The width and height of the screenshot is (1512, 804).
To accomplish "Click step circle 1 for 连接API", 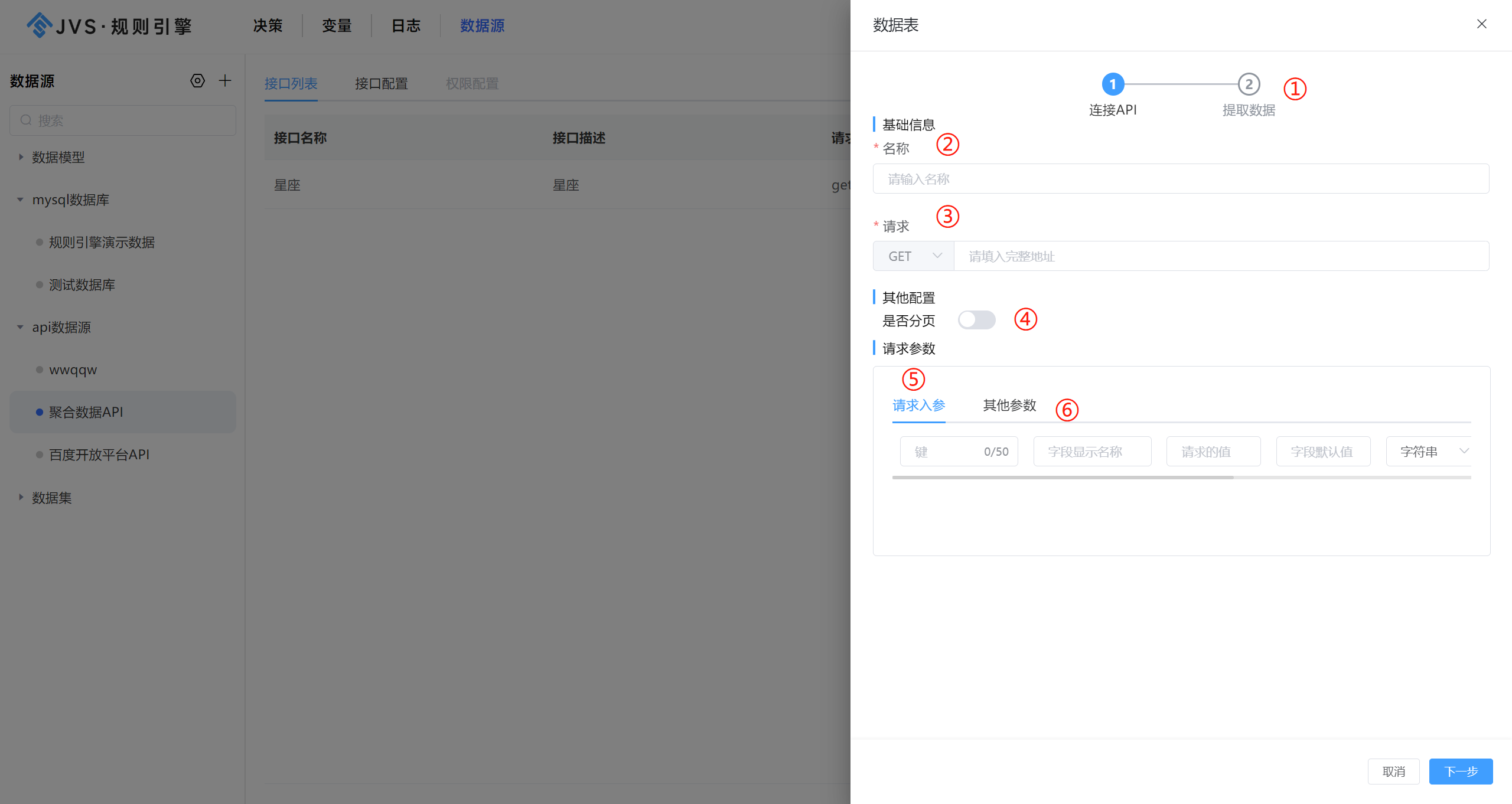I will pos(1113,84).
